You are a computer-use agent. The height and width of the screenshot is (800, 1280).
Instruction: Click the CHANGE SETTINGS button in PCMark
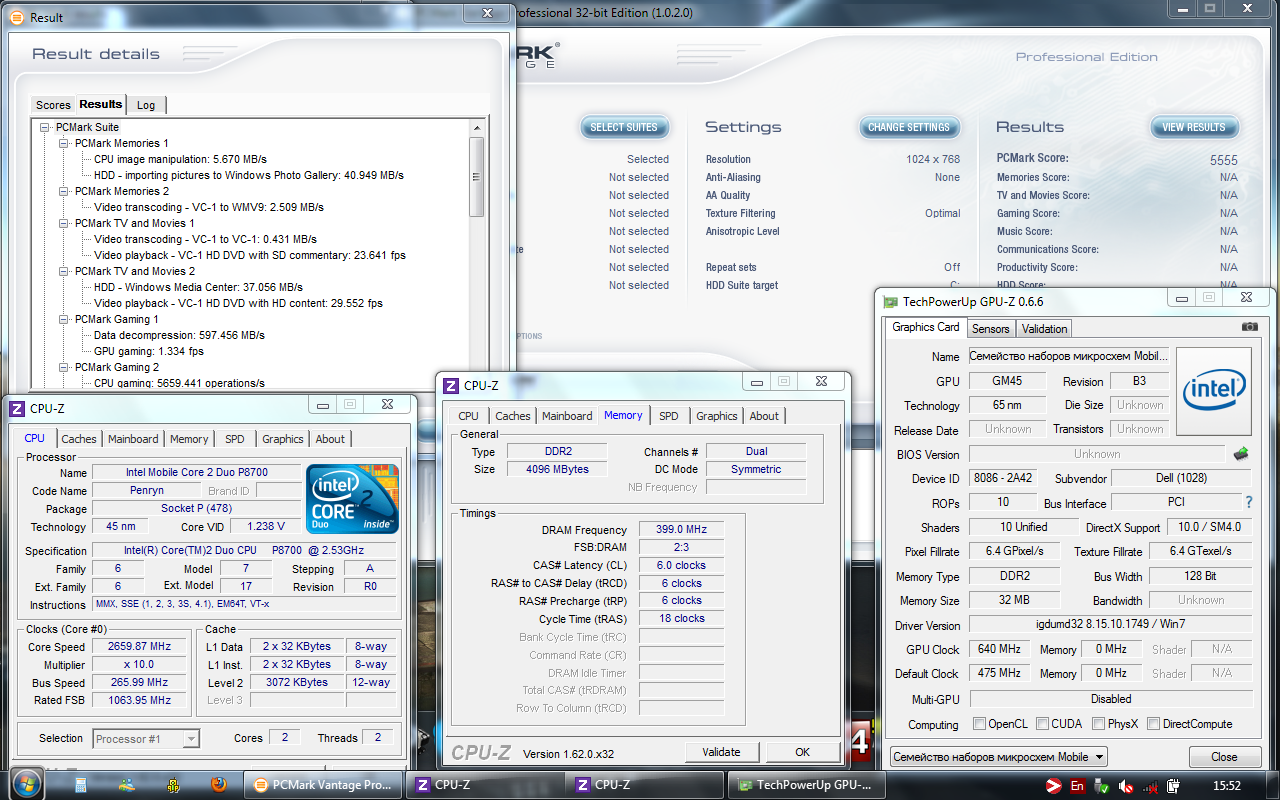[x=909, y=127]
